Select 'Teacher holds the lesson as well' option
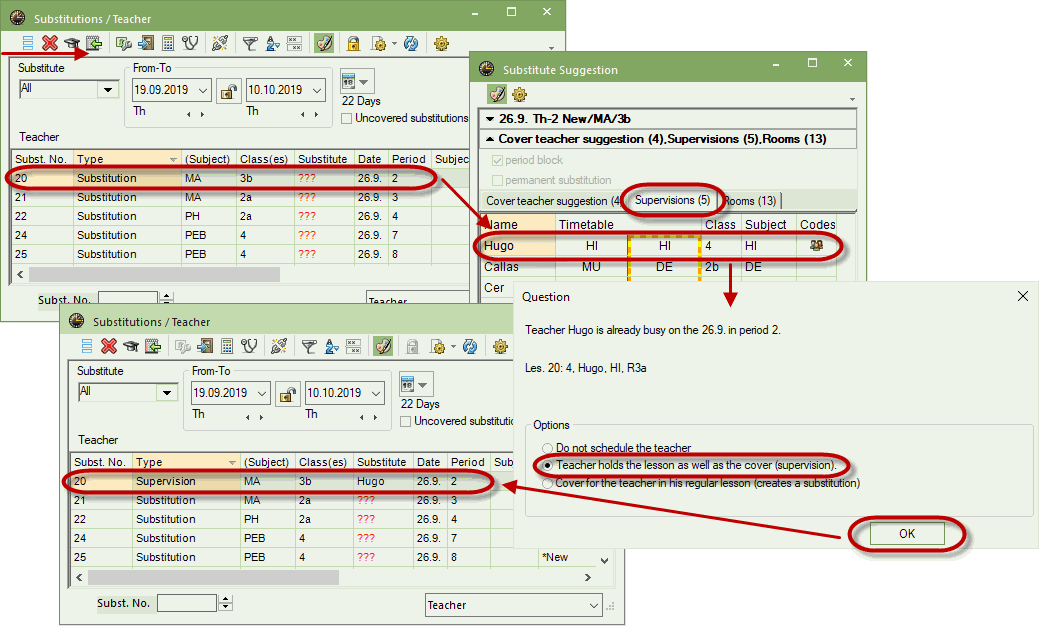1039x630 pixels. (547, 465)
